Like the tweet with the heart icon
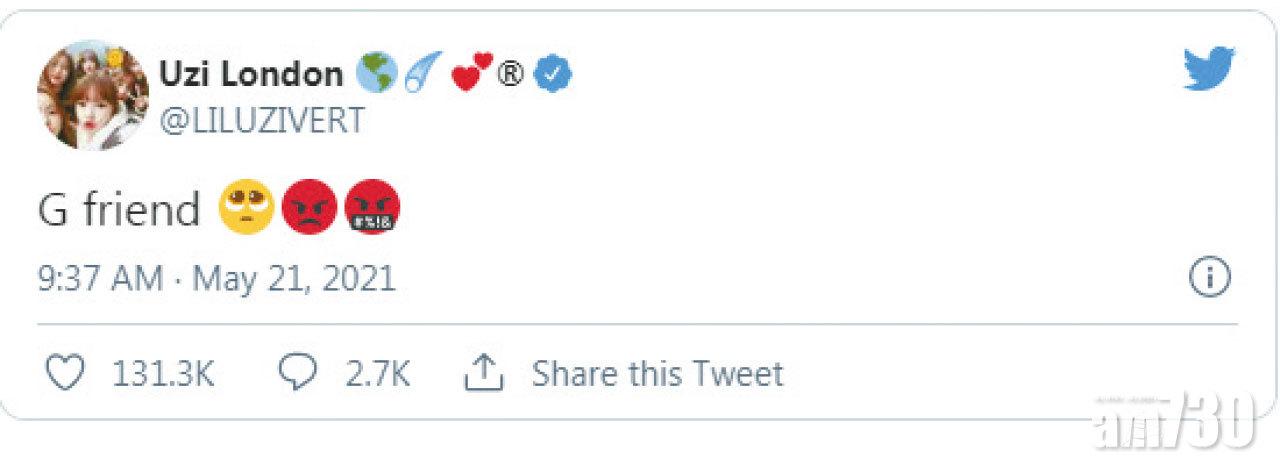Screen dimensions: 1280x470 point(65,374)
